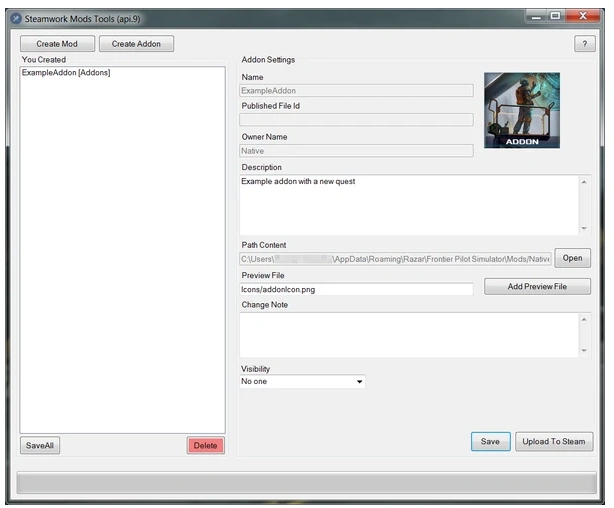Screen dimensions: 614x508
Task: Click the Create Addon button
Action: click(x=136, y=43)
